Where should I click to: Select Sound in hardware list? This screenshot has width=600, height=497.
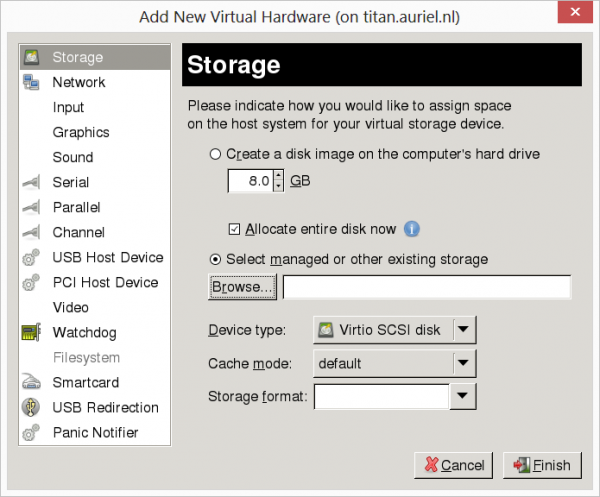click(x=73, y=158)
